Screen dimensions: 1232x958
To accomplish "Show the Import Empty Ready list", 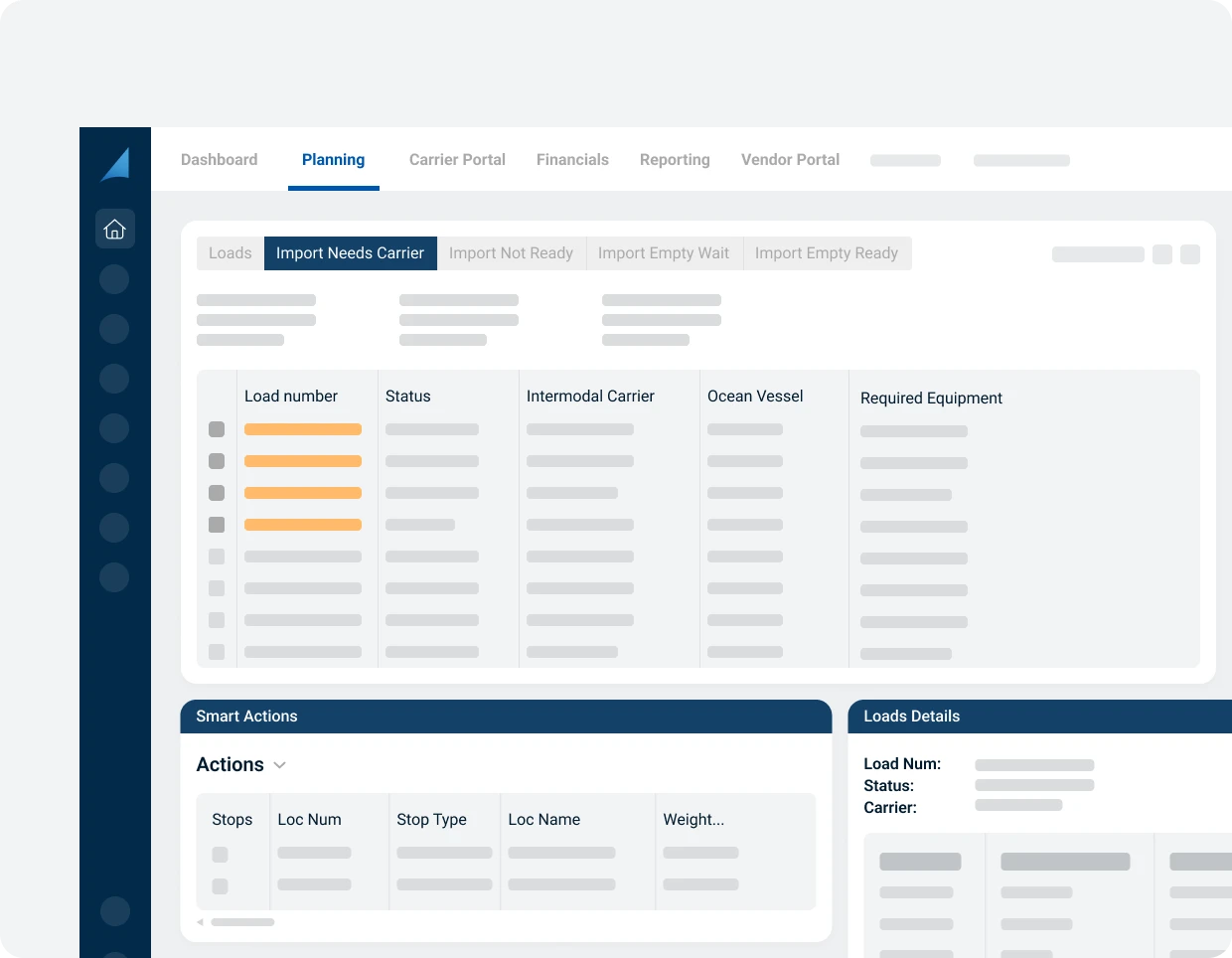I will [827, 253].
